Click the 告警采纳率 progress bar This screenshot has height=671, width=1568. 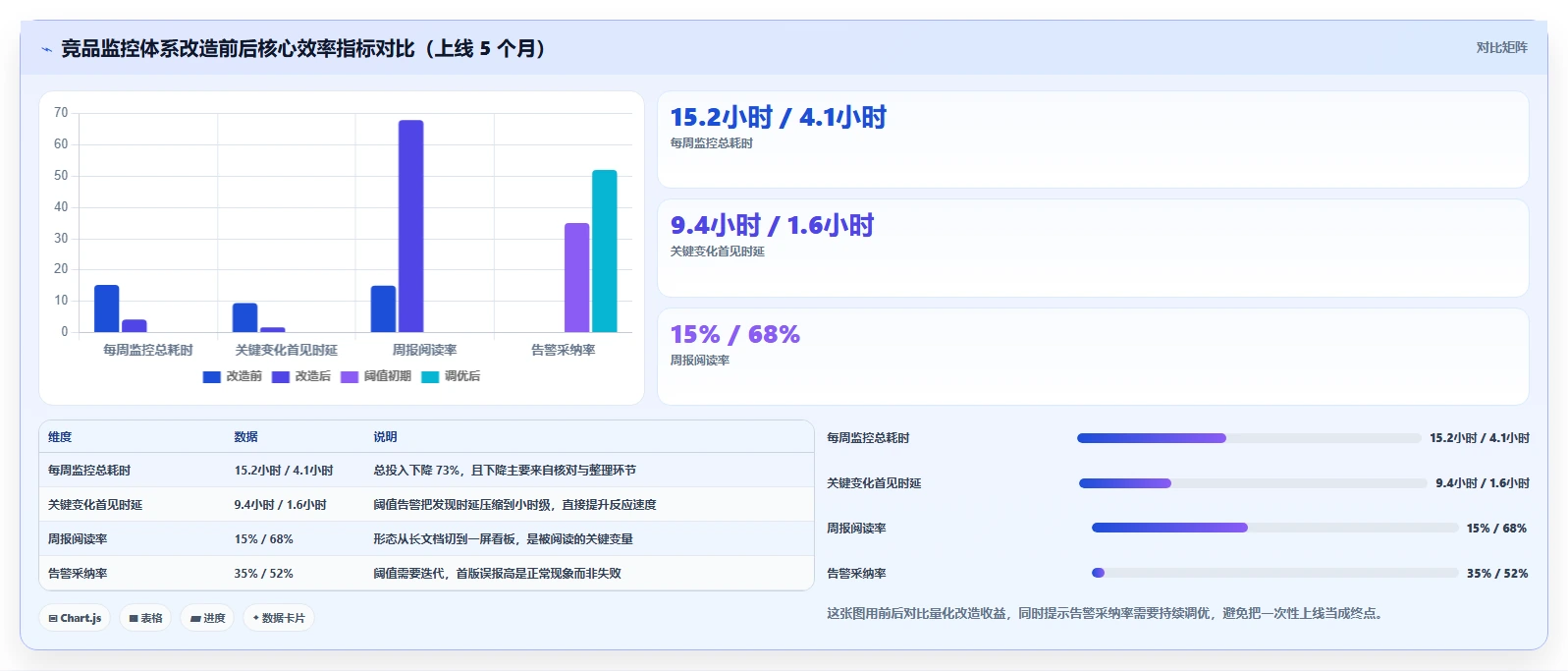coord(1275,573)
